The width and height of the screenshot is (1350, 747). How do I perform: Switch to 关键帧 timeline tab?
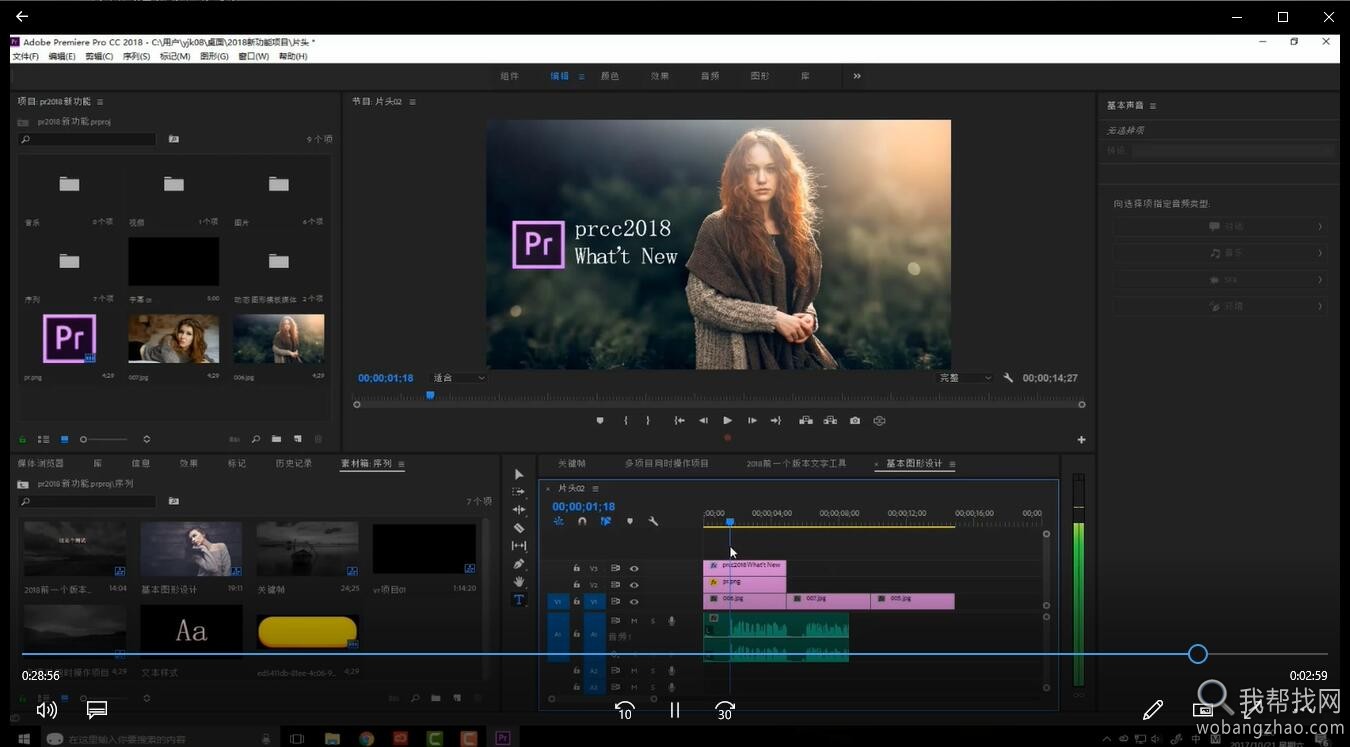[x=571, y=464]
